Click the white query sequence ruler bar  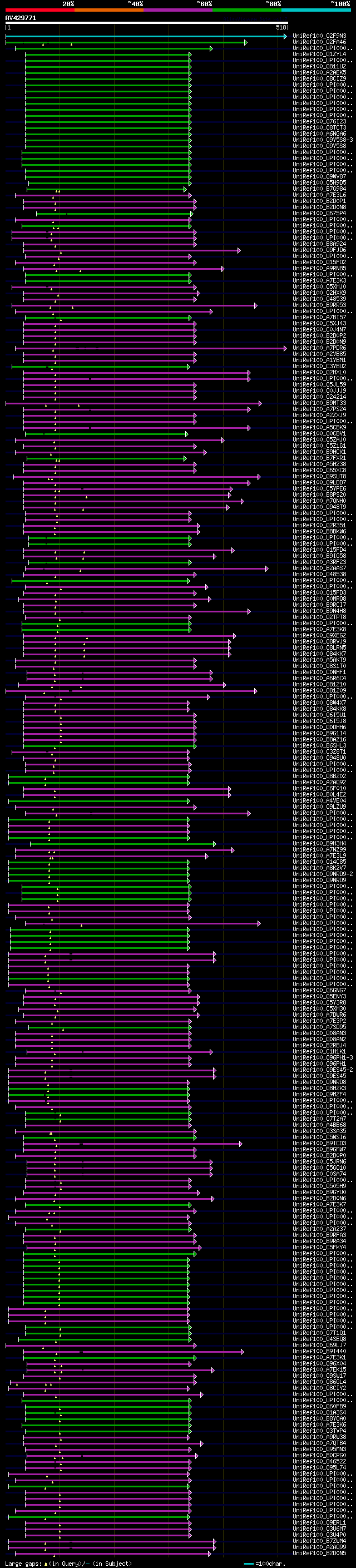147,23
